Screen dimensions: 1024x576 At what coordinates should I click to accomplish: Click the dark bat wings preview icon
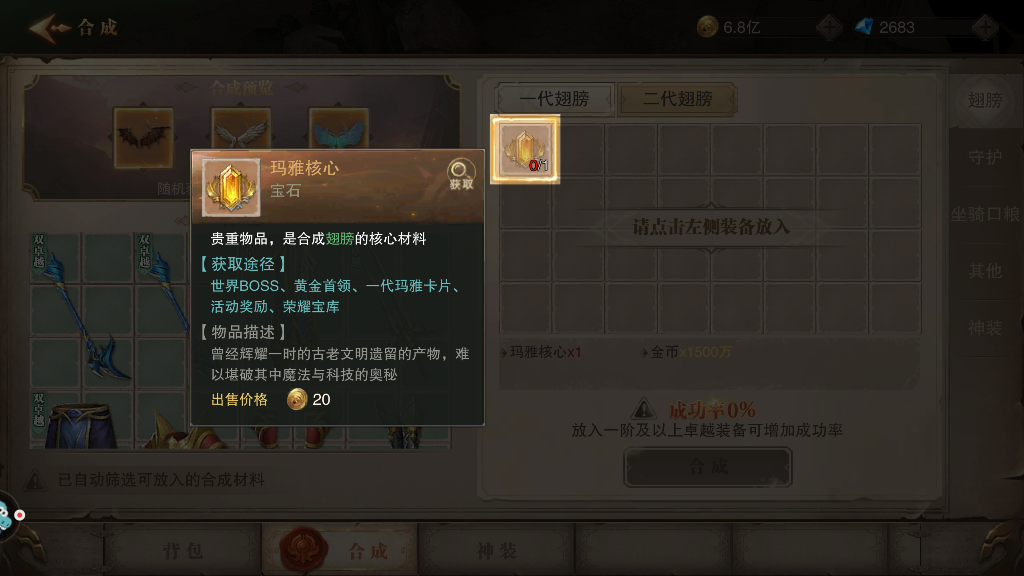click(143, 137)
